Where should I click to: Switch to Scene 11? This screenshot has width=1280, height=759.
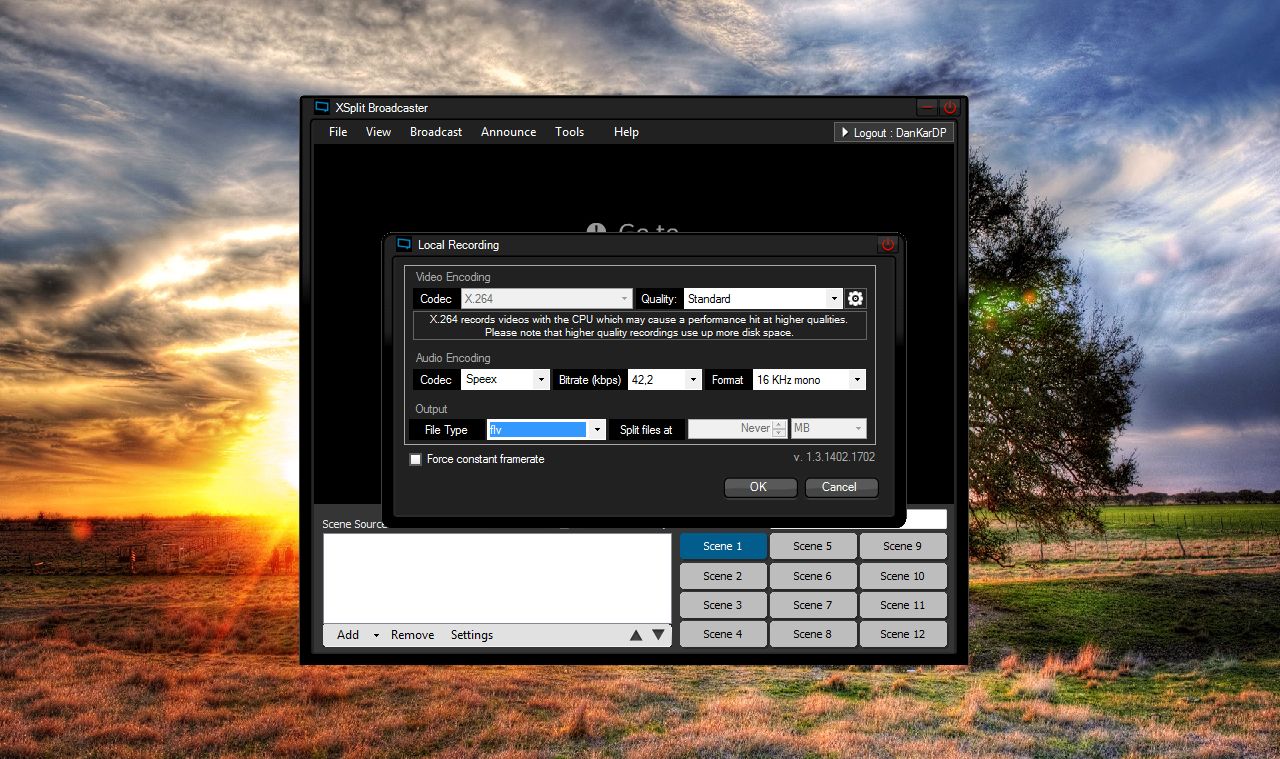coord(903,605)
